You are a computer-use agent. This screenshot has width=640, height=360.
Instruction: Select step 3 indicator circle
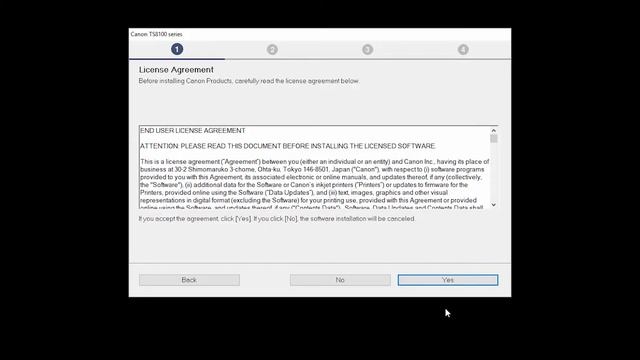click(x=367, y=49)
